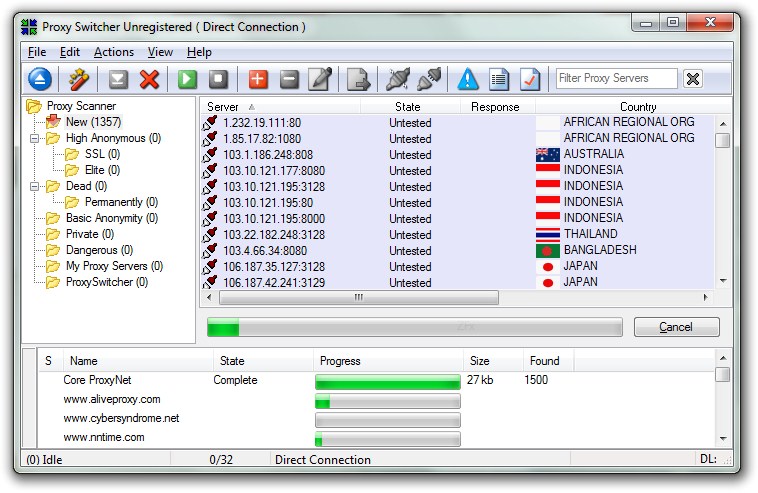Select proxy 103.4.66.34:8080 row
The height and width of the screenshot is (493, 758).
click(x=457, y=250)
